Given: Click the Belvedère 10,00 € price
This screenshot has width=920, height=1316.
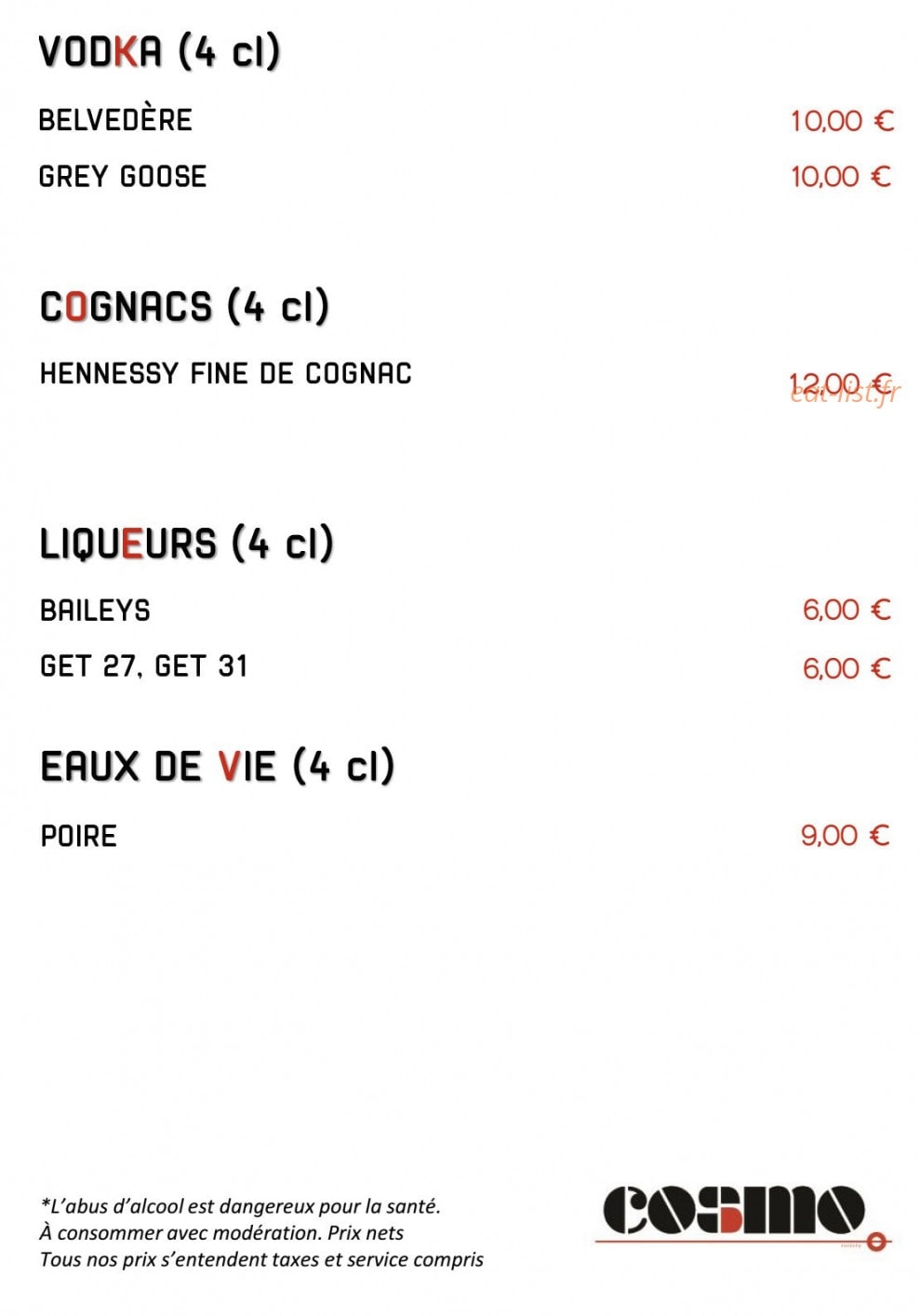Looking at the screenshot, I should [x=842, y=121].
